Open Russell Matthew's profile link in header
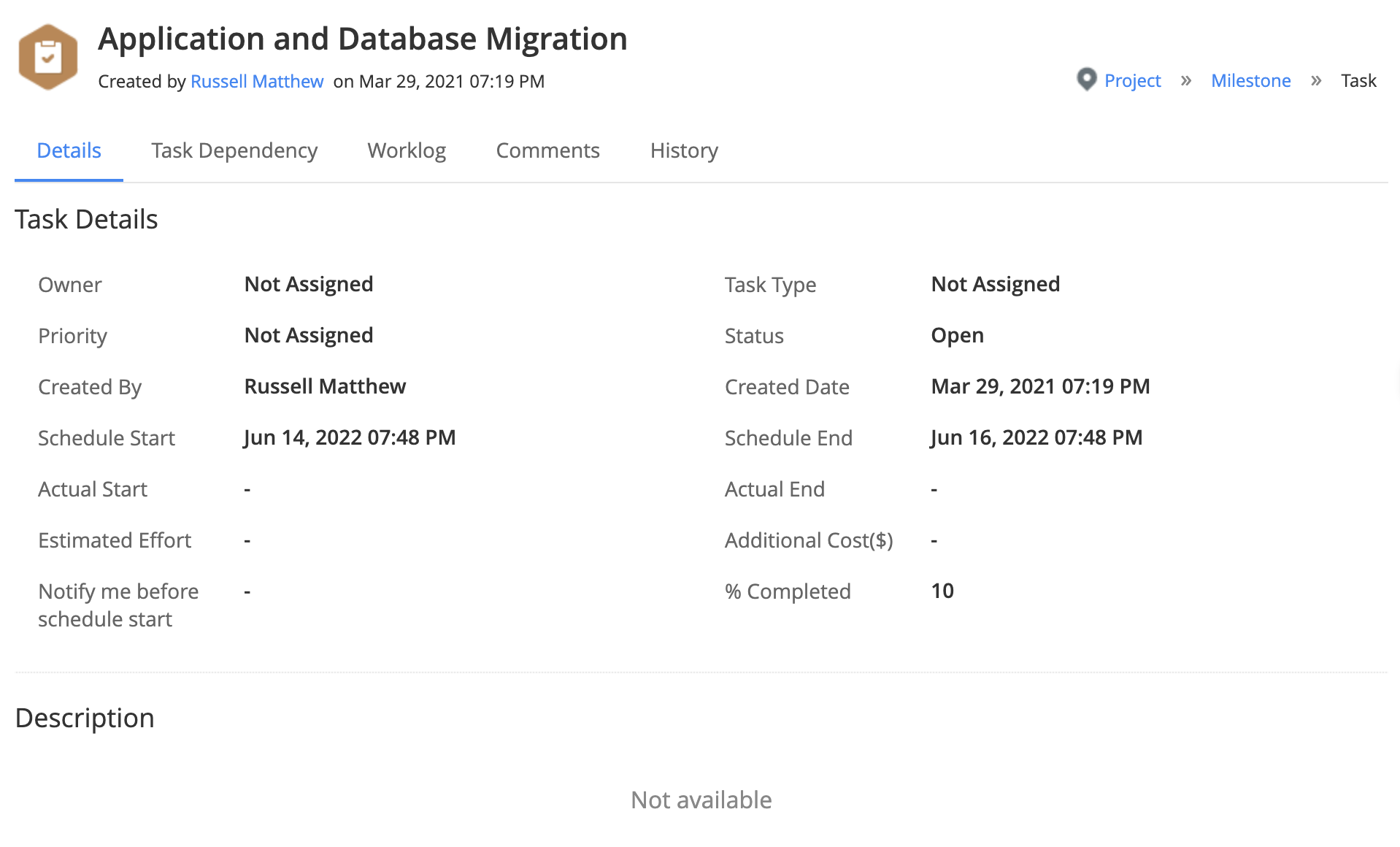1400x847 pixels. pyautogui.click(x=257, y=81)
